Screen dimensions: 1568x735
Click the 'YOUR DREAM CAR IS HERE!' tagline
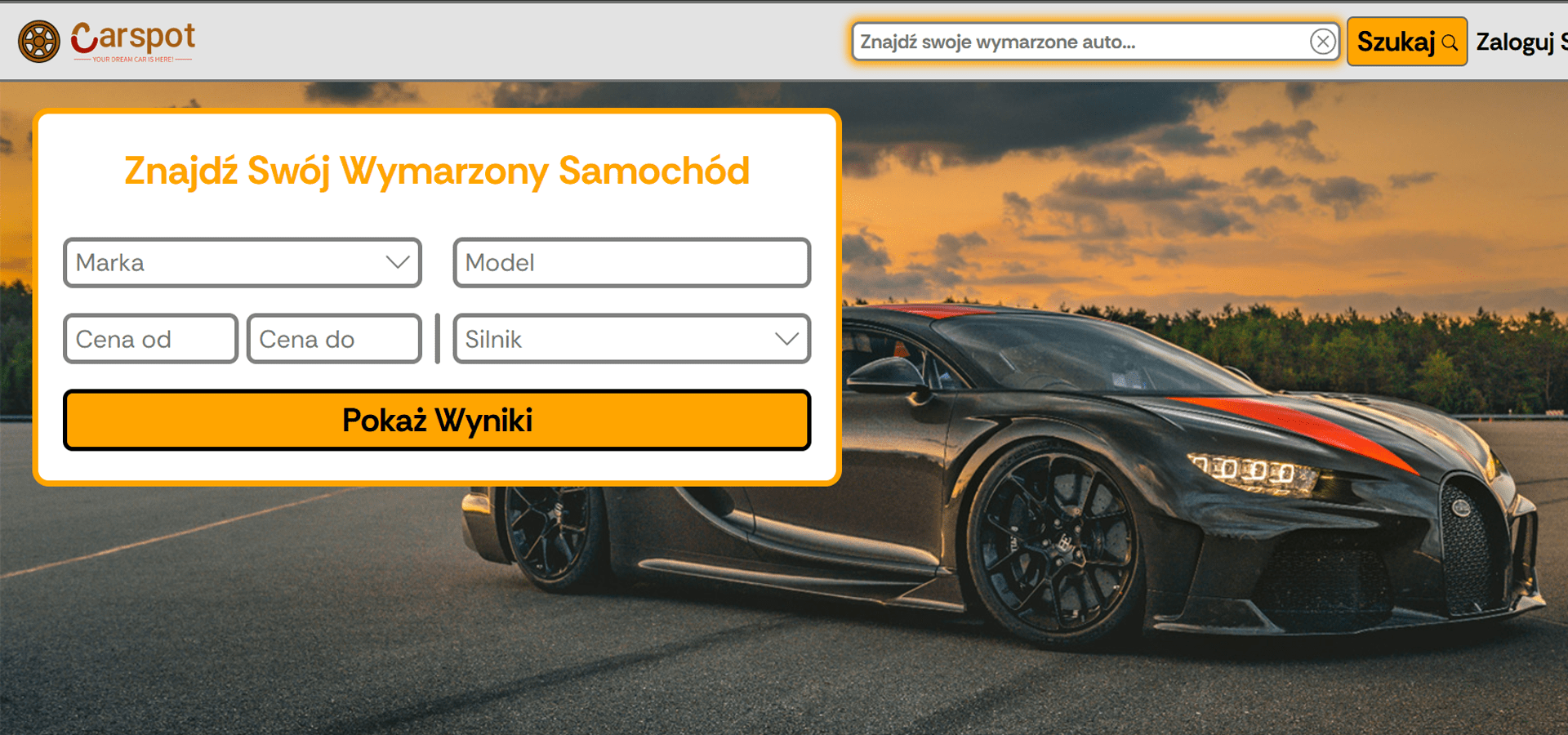tap(133, 59)
